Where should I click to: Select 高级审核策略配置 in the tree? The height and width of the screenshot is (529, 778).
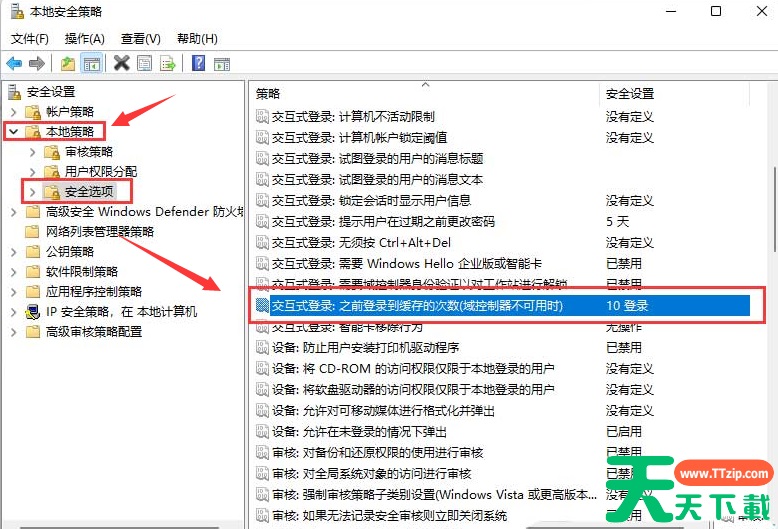click(94, 331)
